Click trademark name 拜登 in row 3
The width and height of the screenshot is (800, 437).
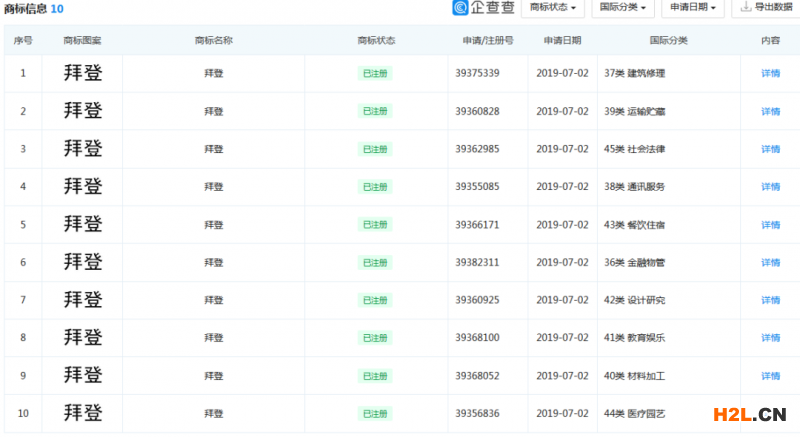(x=214, y=149)
